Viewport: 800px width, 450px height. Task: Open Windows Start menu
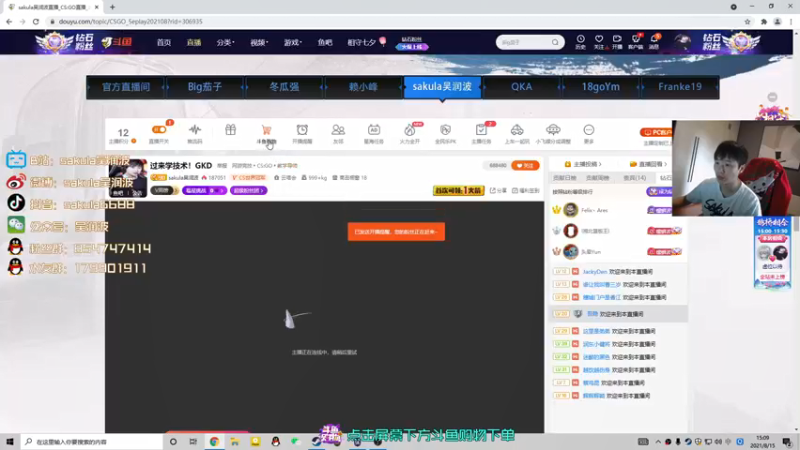tap(10, 441)
